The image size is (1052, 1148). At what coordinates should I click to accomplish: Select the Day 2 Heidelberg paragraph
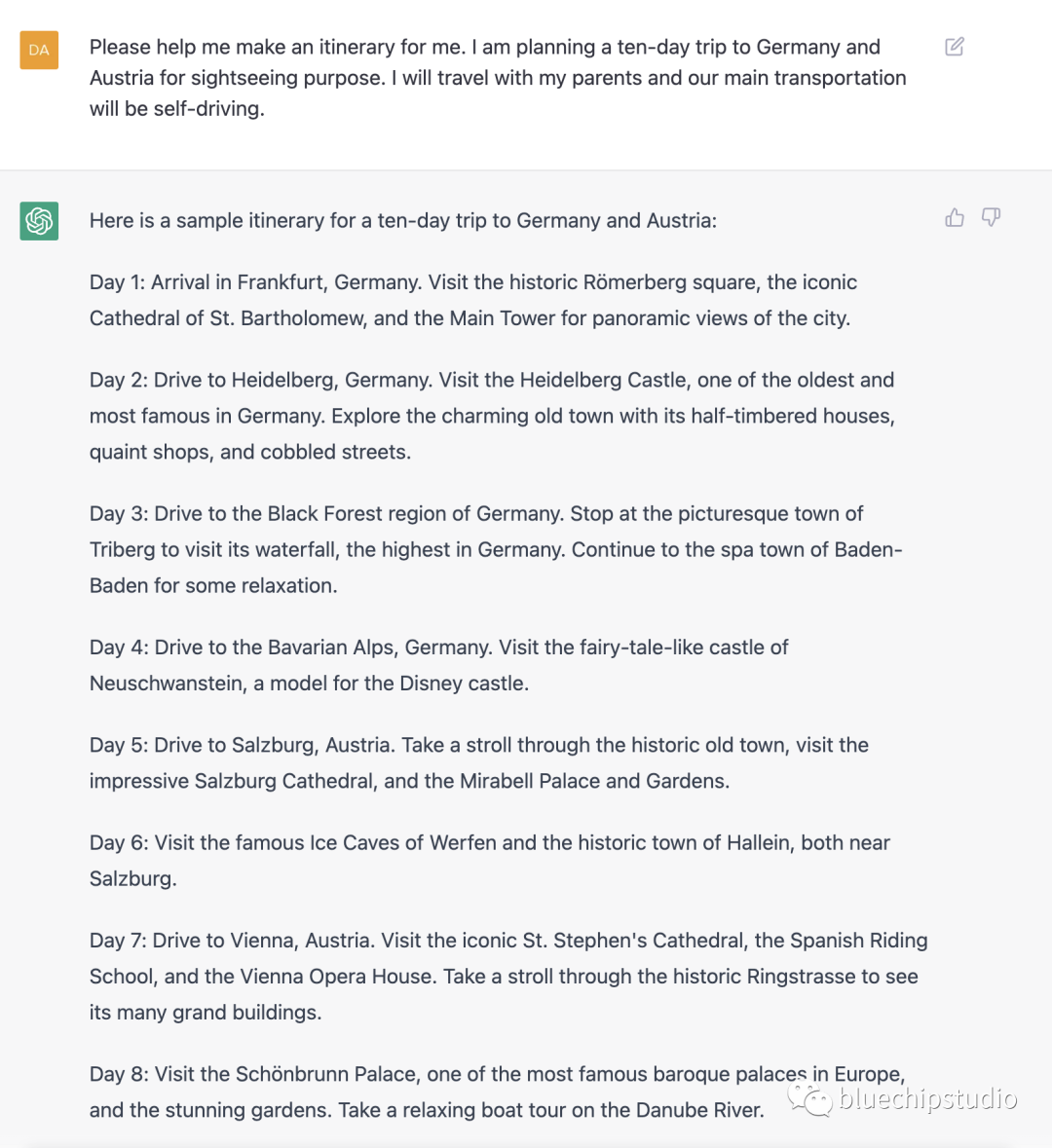(492, 416)
